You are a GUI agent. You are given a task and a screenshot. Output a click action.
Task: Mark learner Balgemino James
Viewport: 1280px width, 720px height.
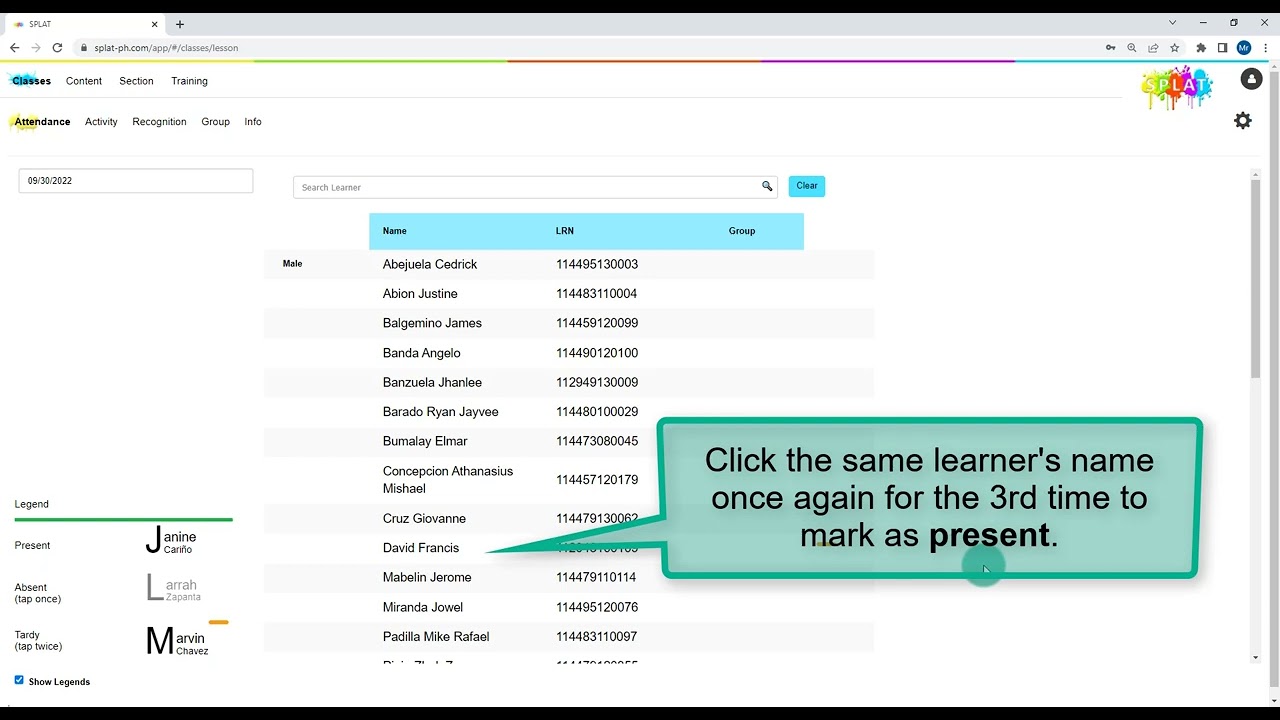pyautogui.click(x=432, y=323)
